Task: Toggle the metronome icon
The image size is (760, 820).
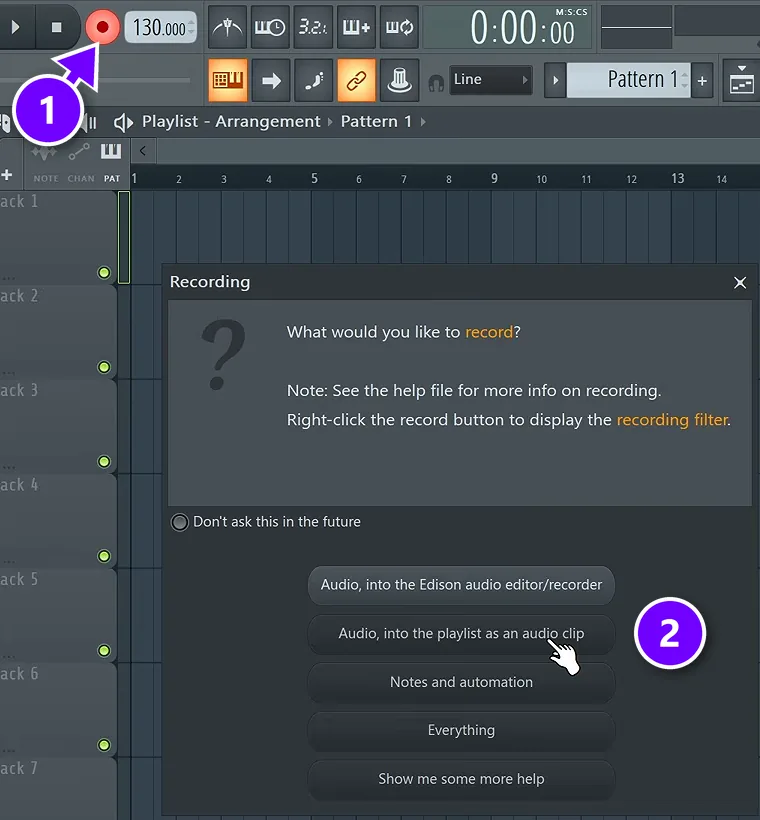Action: [x=228, y=27]
